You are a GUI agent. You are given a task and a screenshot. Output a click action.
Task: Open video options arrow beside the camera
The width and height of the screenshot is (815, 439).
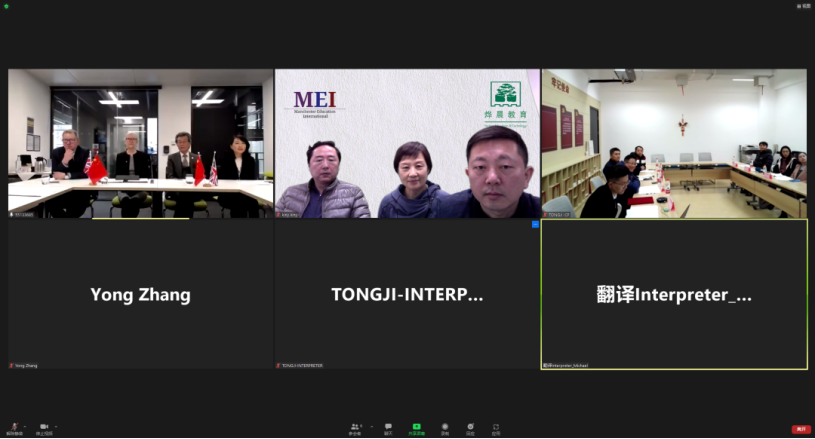coord(56,427)
